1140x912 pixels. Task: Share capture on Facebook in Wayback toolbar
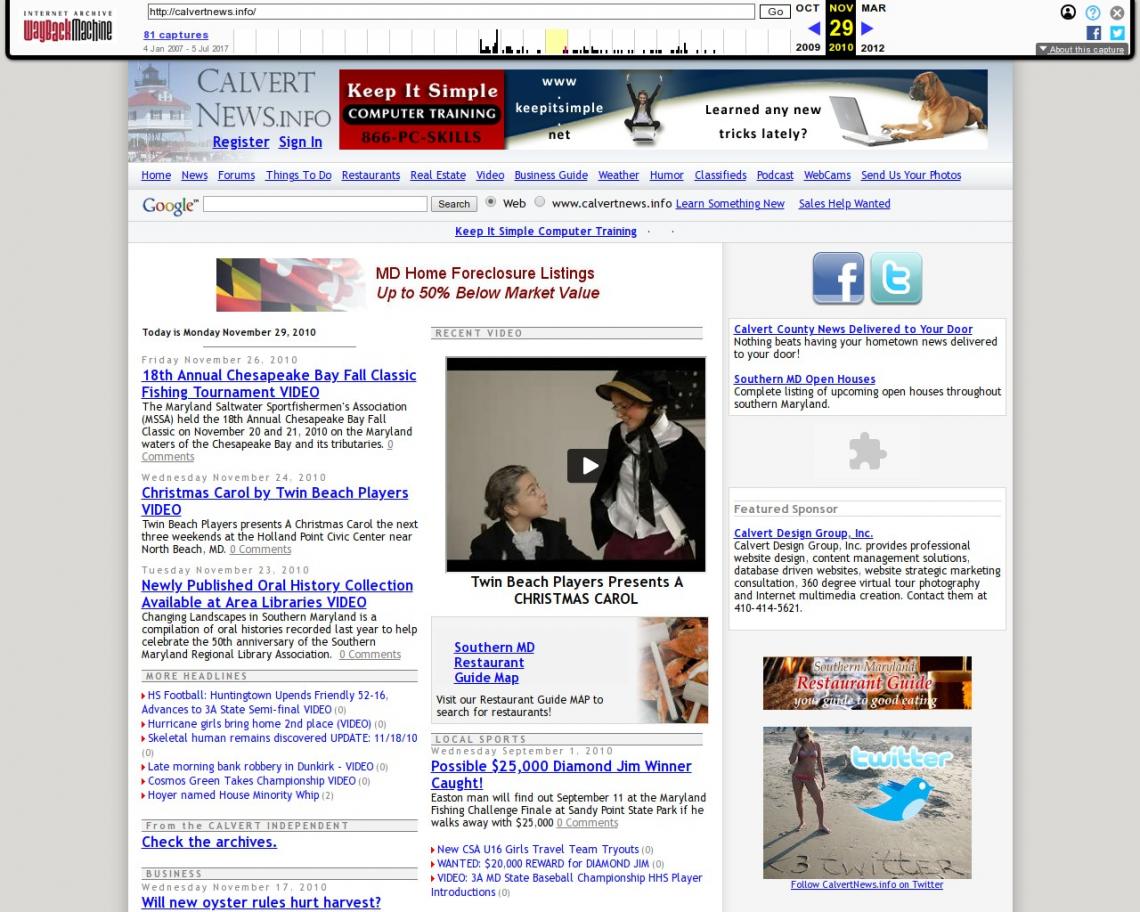(x=1093, y=33)
